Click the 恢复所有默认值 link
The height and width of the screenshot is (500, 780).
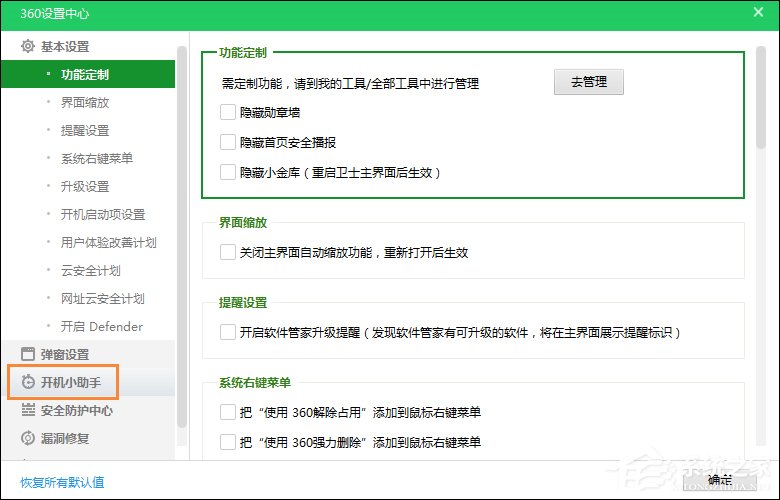click(62, 483)
